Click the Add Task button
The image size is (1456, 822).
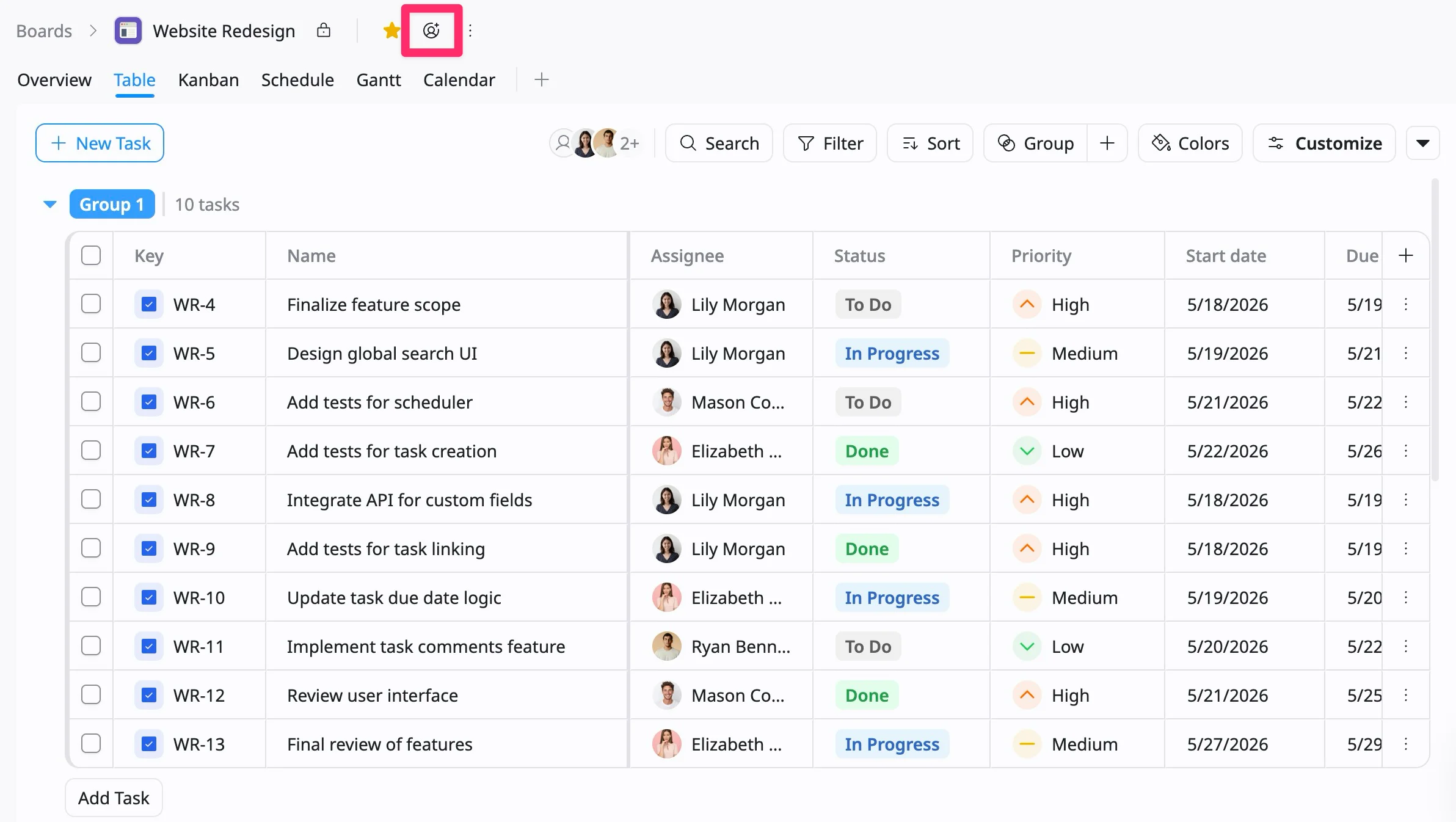pyautogui.click(x=114, y=798)
